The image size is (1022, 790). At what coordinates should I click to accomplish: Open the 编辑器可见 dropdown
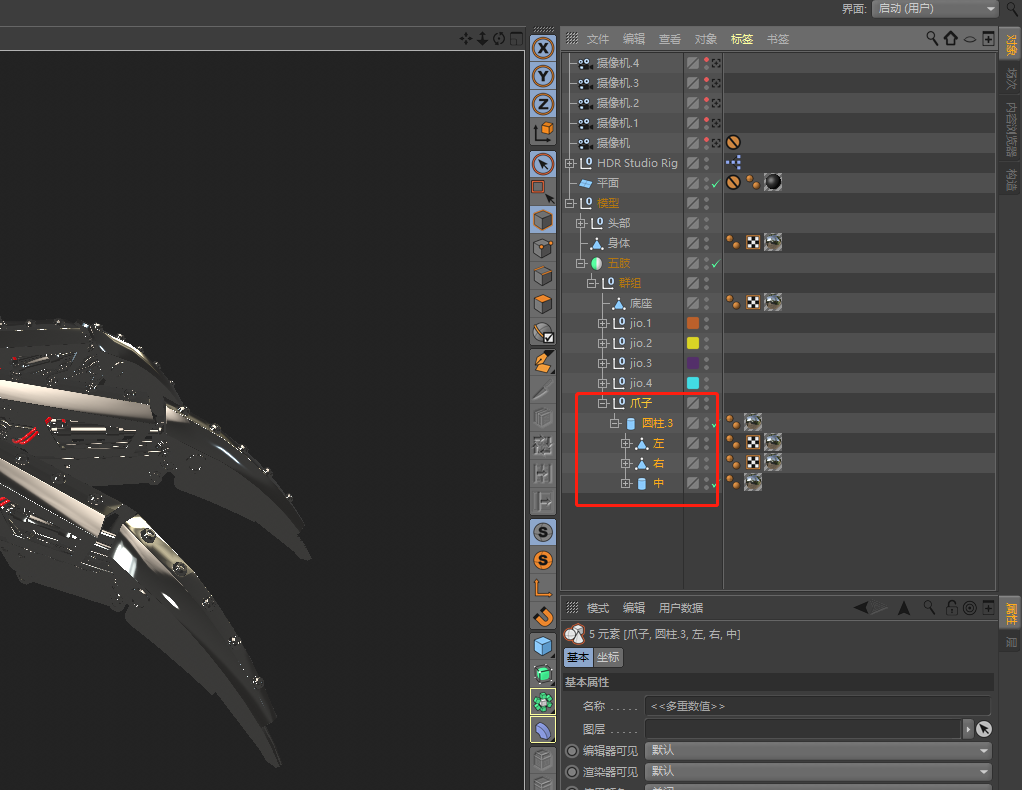(818, 751)
